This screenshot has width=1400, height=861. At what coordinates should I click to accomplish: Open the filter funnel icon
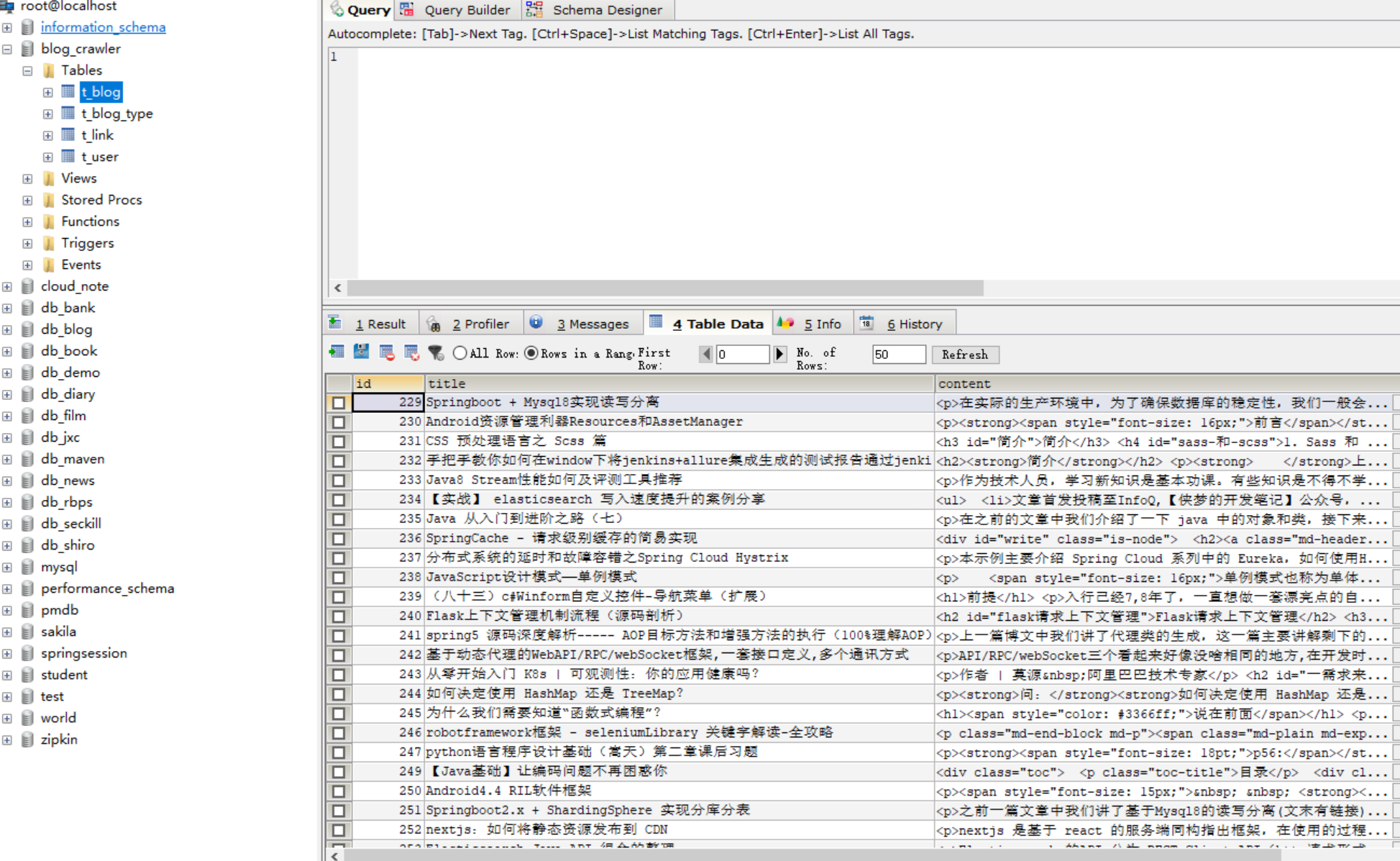click(x=436, y=352)
